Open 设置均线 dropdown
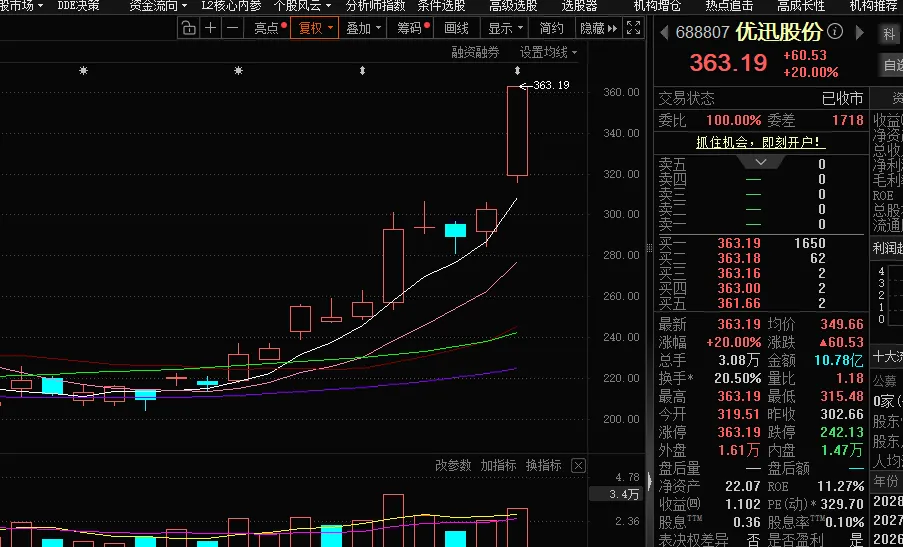 point(548,52)
